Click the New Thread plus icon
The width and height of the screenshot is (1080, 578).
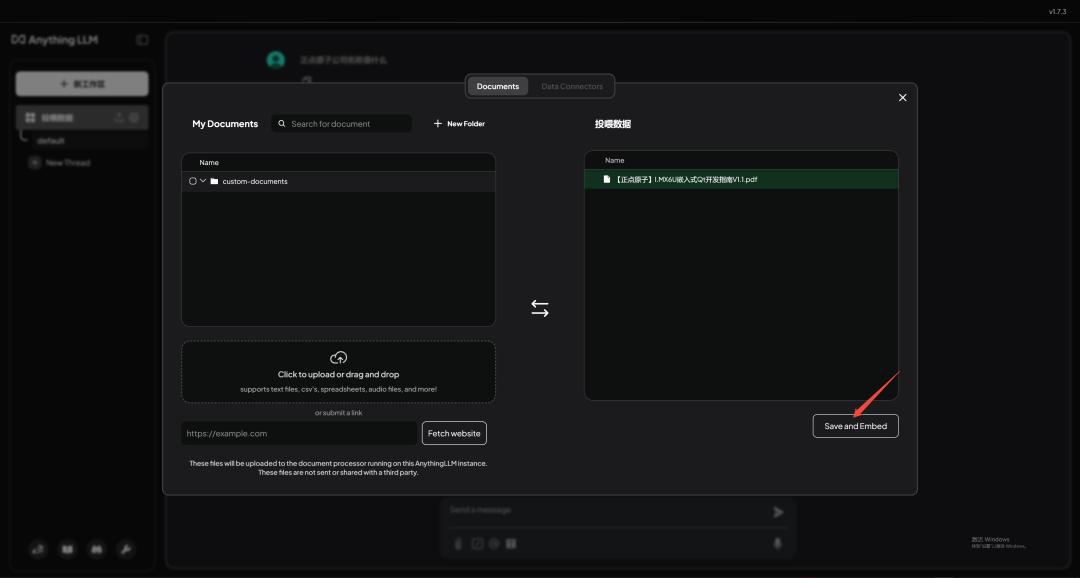34,163
